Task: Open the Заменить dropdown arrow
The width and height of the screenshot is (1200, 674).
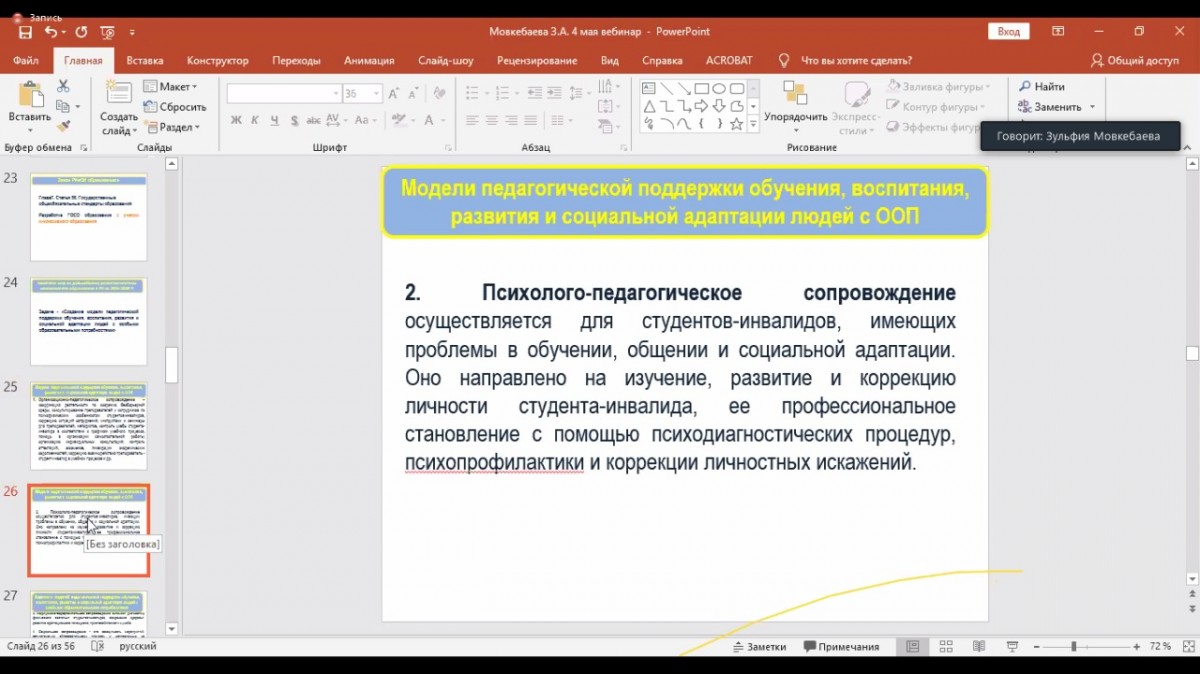Action: click(1092, 107)
